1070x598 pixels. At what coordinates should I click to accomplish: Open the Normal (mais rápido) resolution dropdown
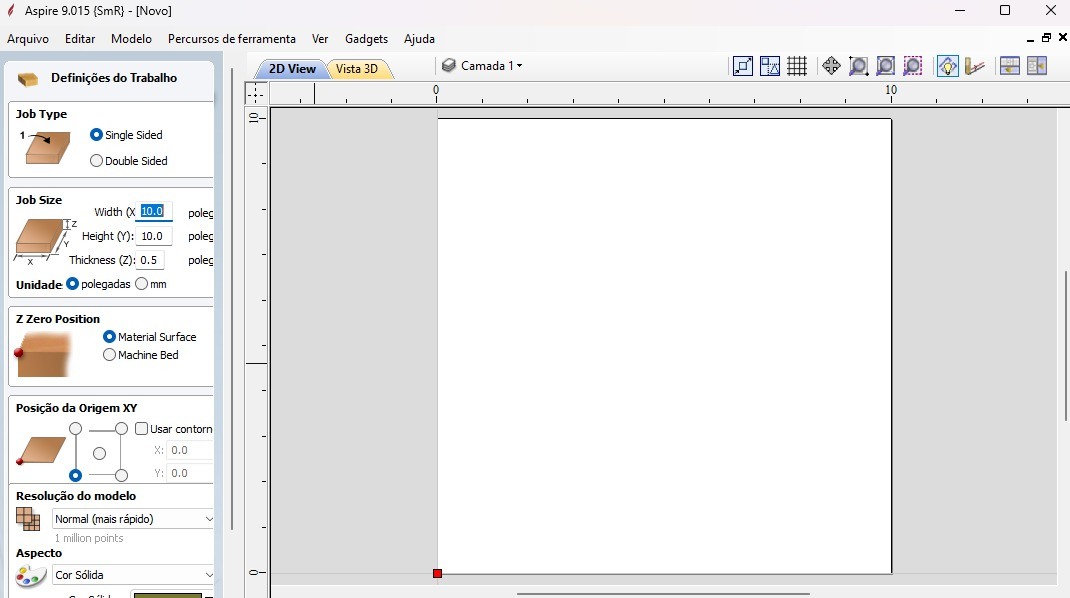[x=132, y=519]
